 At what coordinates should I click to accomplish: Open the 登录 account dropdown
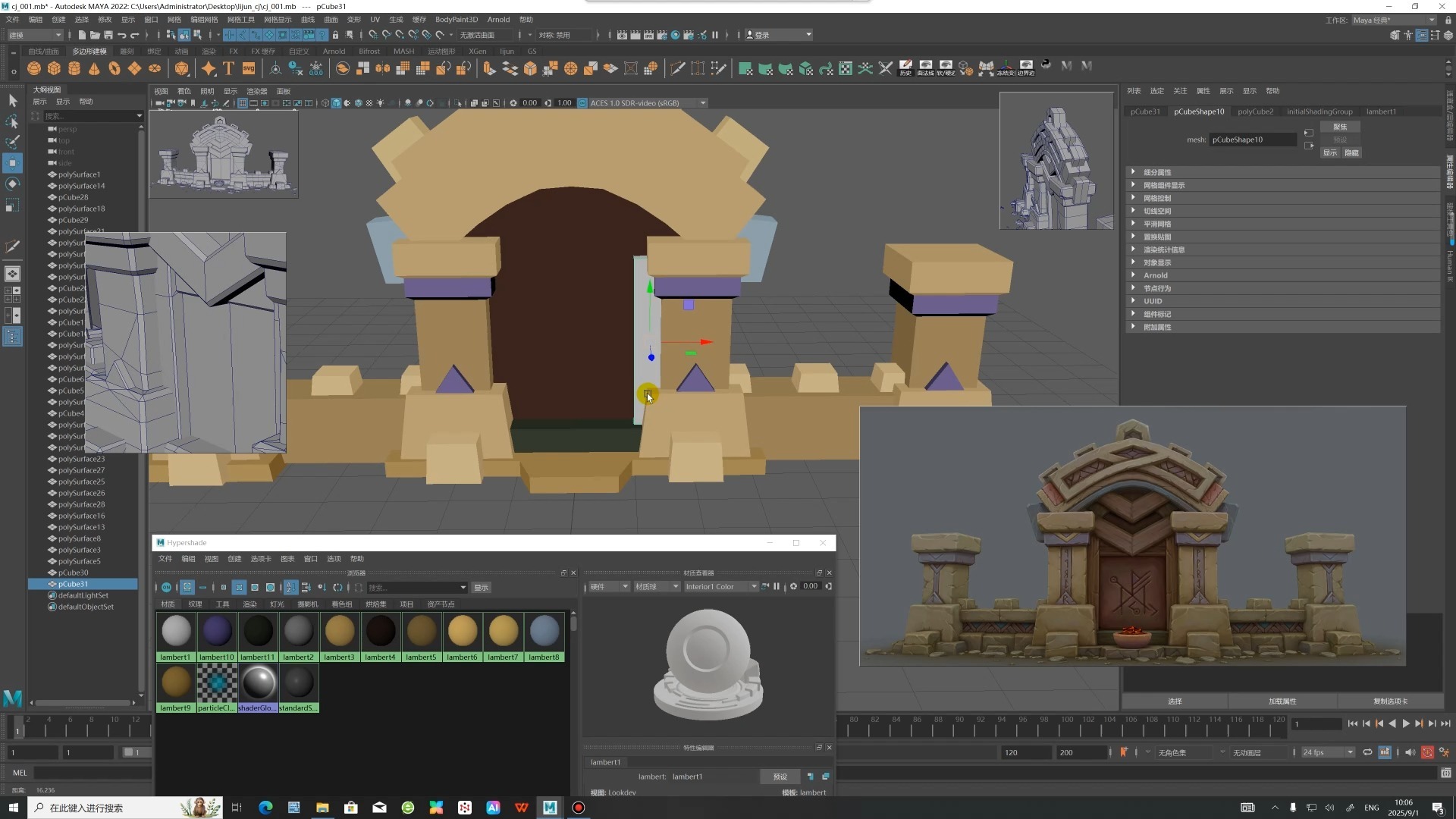point(778,35)
